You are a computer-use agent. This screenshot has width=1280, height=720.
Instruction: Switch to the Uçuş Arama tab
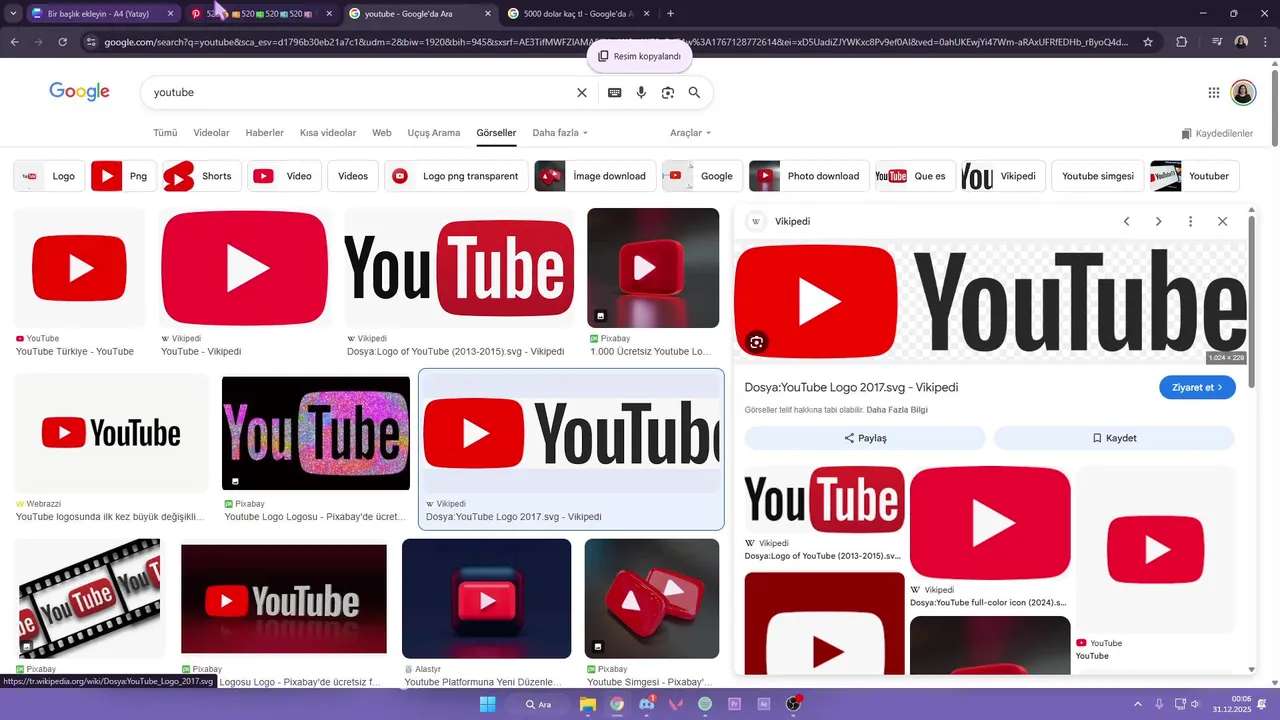click(434, 133)
